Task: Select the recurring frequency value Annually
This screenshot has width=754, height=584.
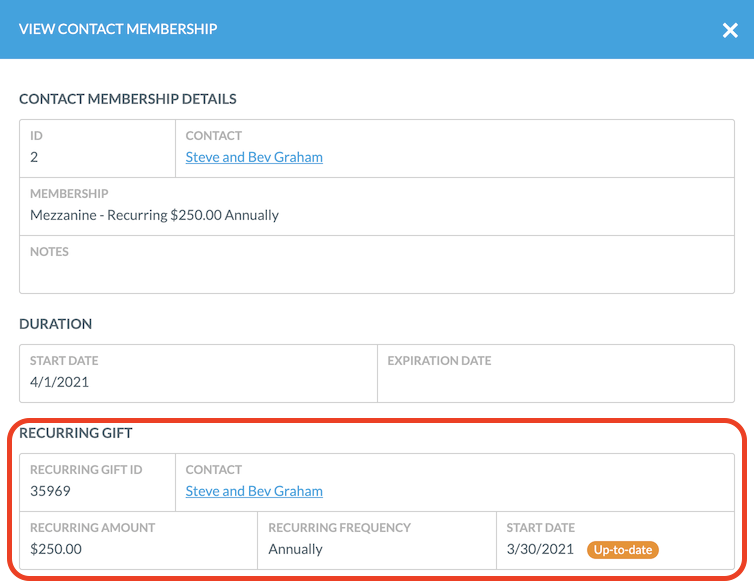Action: [x=295, y=549]
